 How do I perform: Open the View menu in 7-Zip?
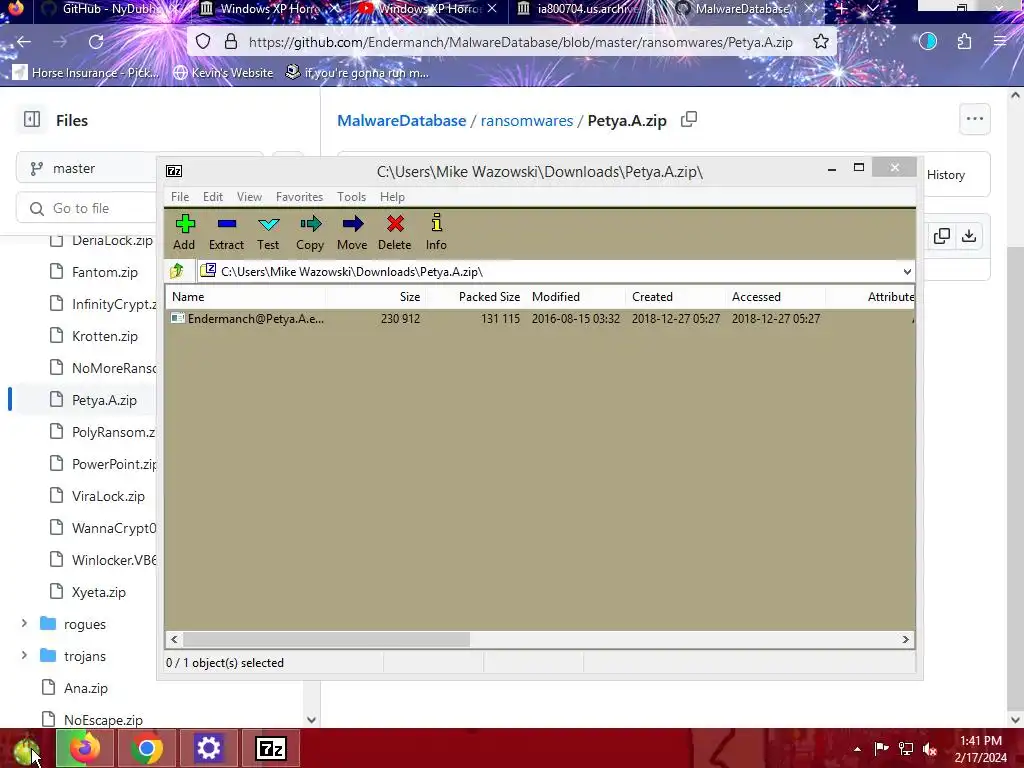point(249,197)
